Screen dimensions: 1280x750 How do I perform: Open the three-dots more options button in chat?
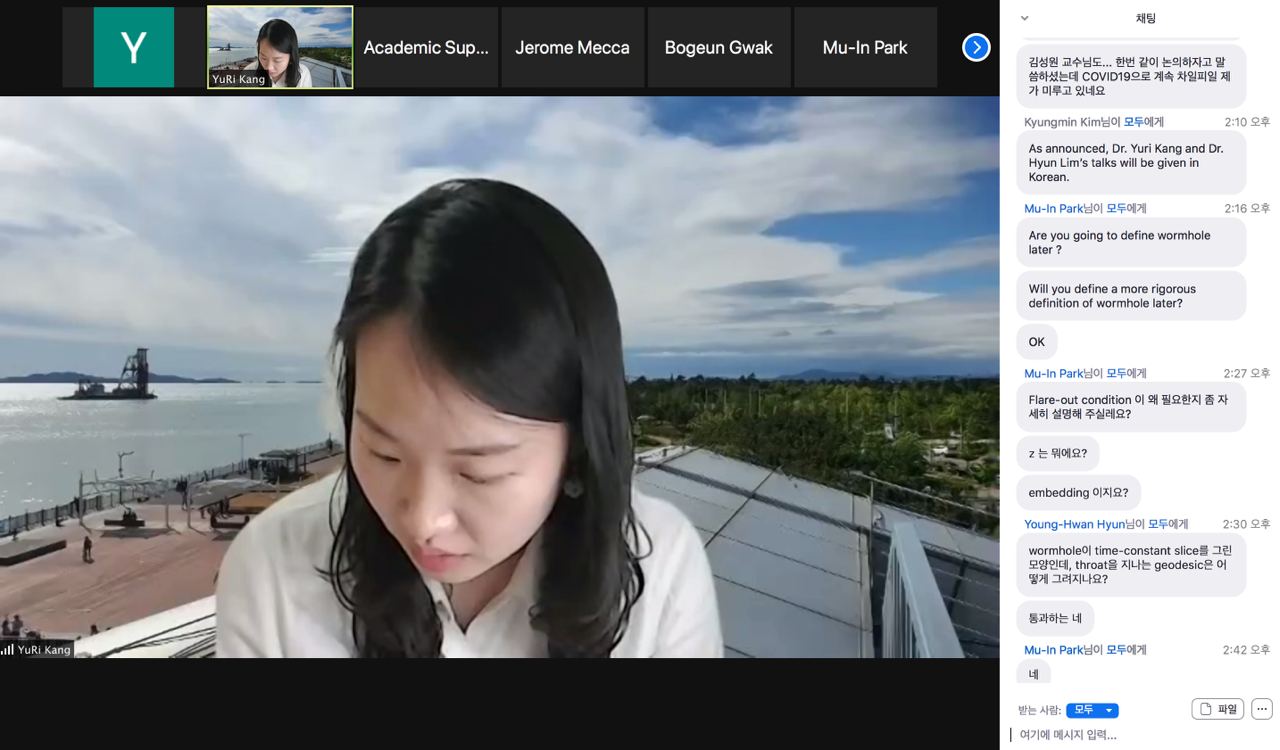pyautogui.click(x=1261, y=709)
